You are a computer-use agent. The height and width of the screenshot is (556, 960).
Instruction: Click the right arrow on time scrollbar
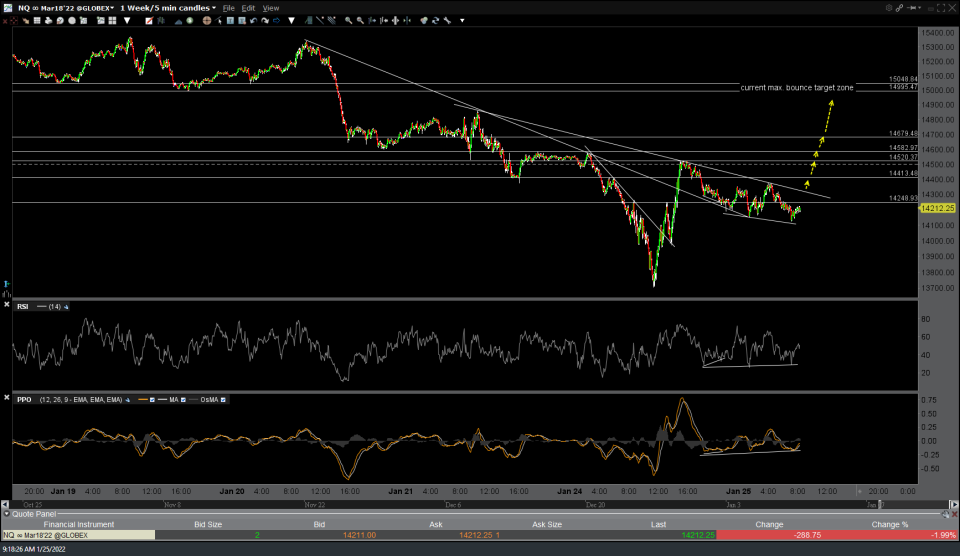(953, 505)
